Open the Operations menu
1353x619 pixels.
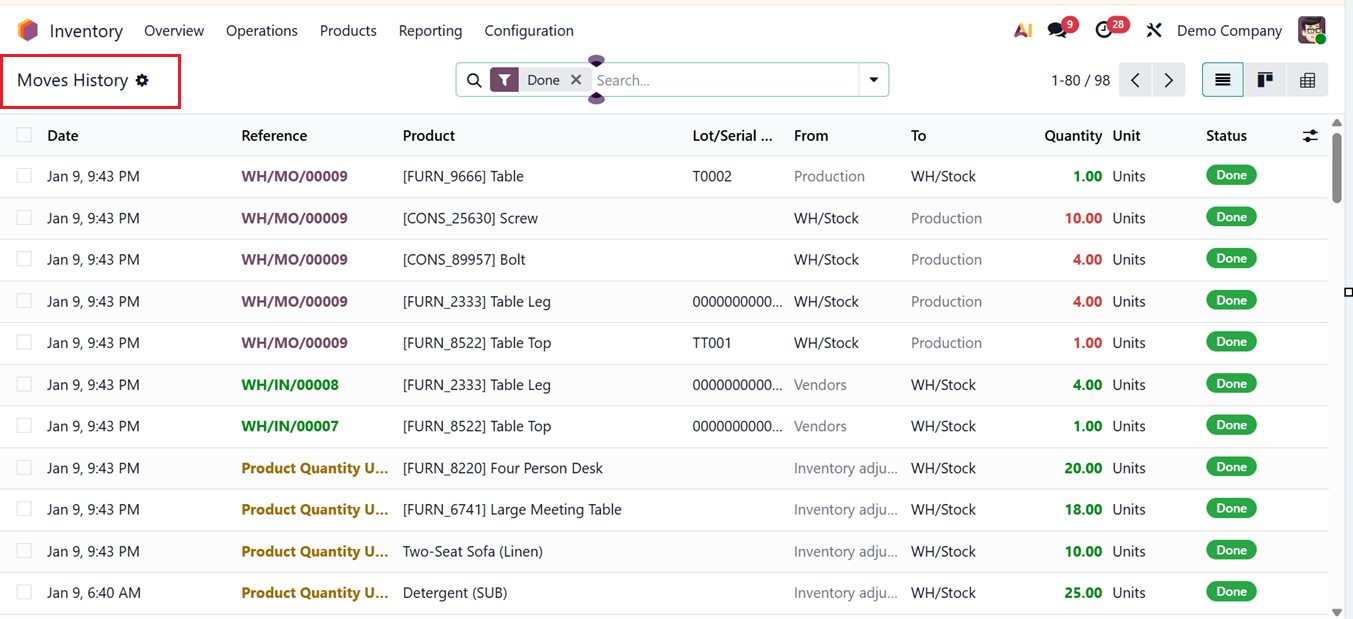(x=261, y=31)
